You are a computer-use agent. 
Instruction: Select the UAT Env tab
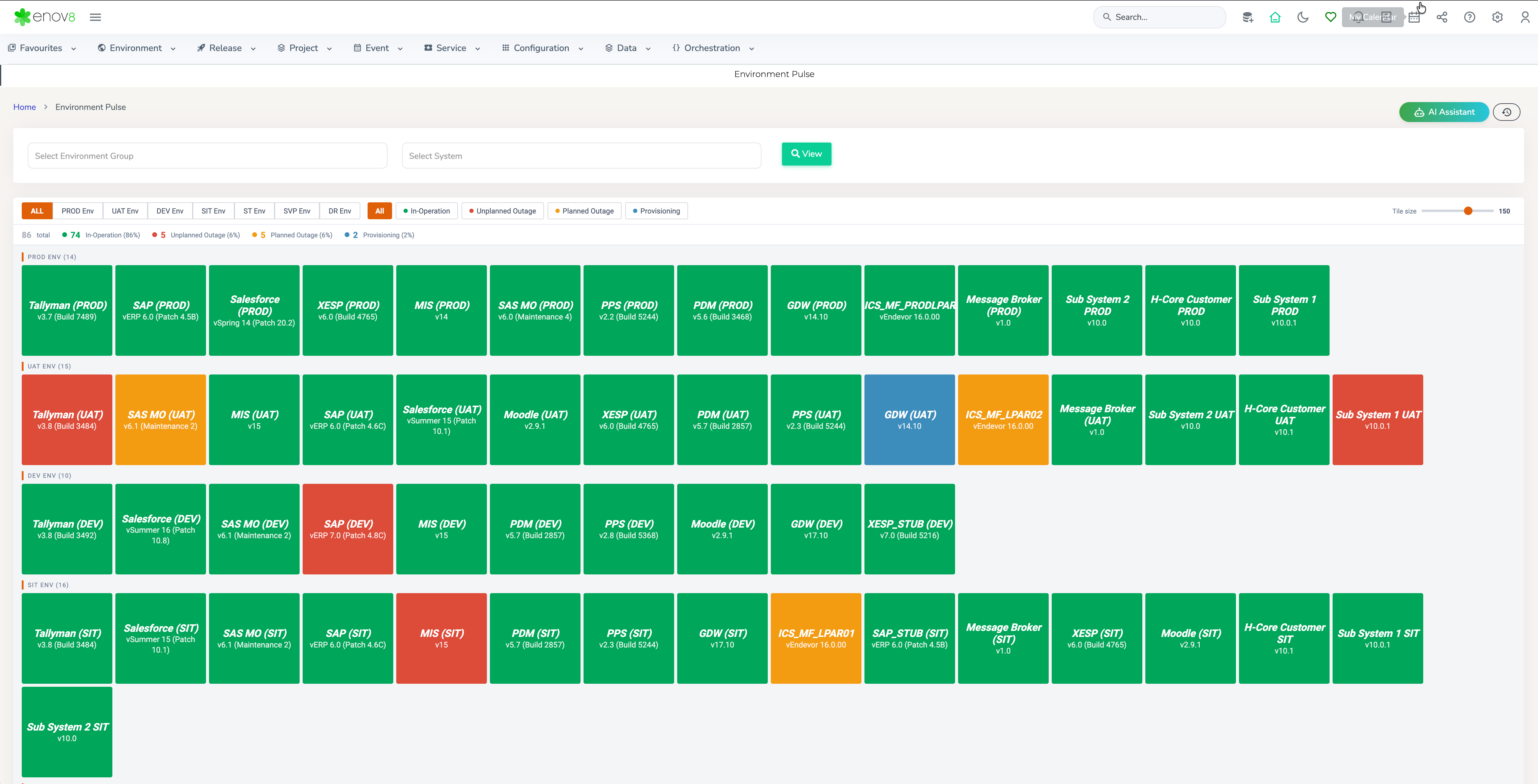pyautogui.click(x=125, y=211)
